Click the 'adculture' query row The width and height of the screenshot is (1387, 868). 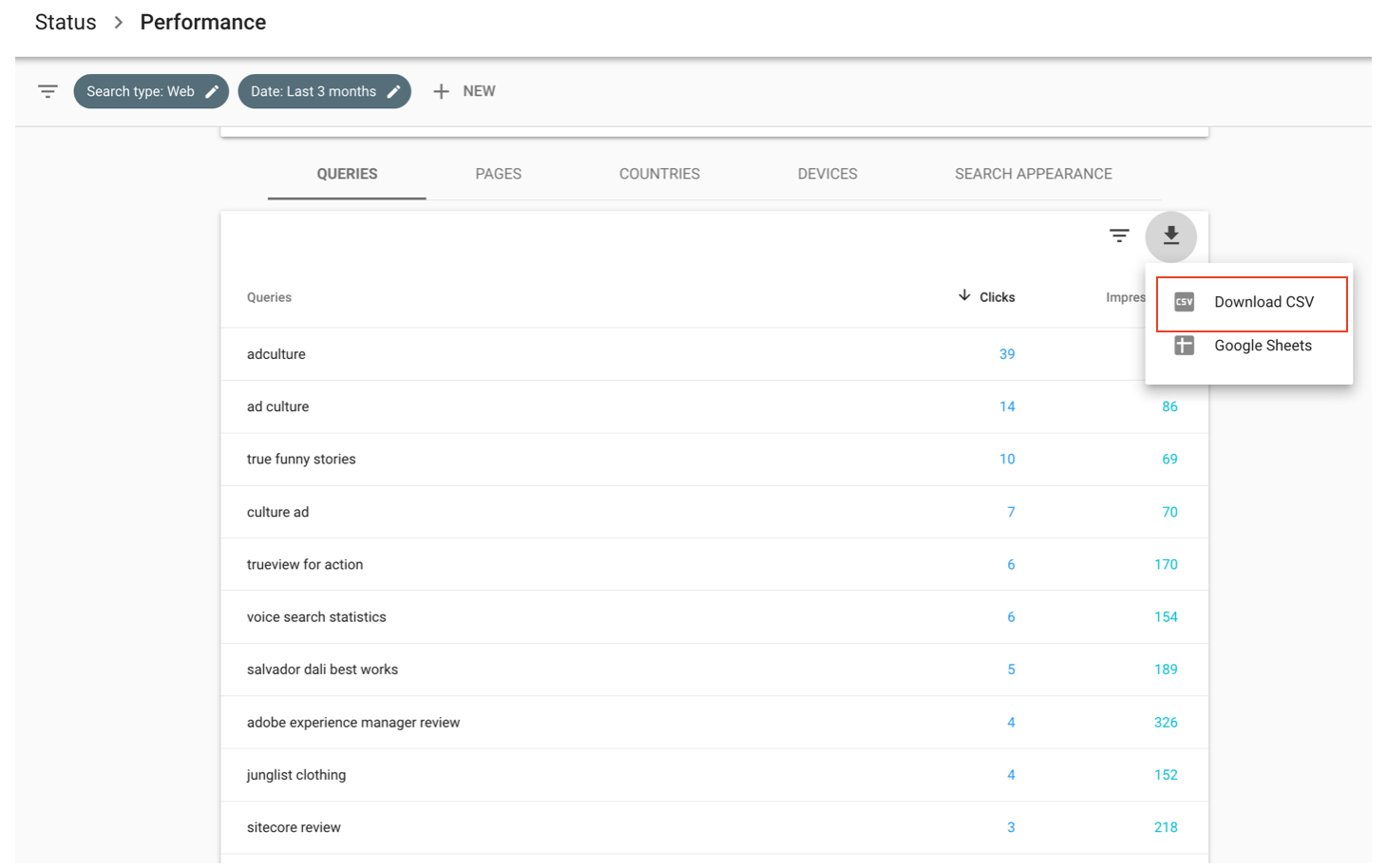[x=276, y=354]
